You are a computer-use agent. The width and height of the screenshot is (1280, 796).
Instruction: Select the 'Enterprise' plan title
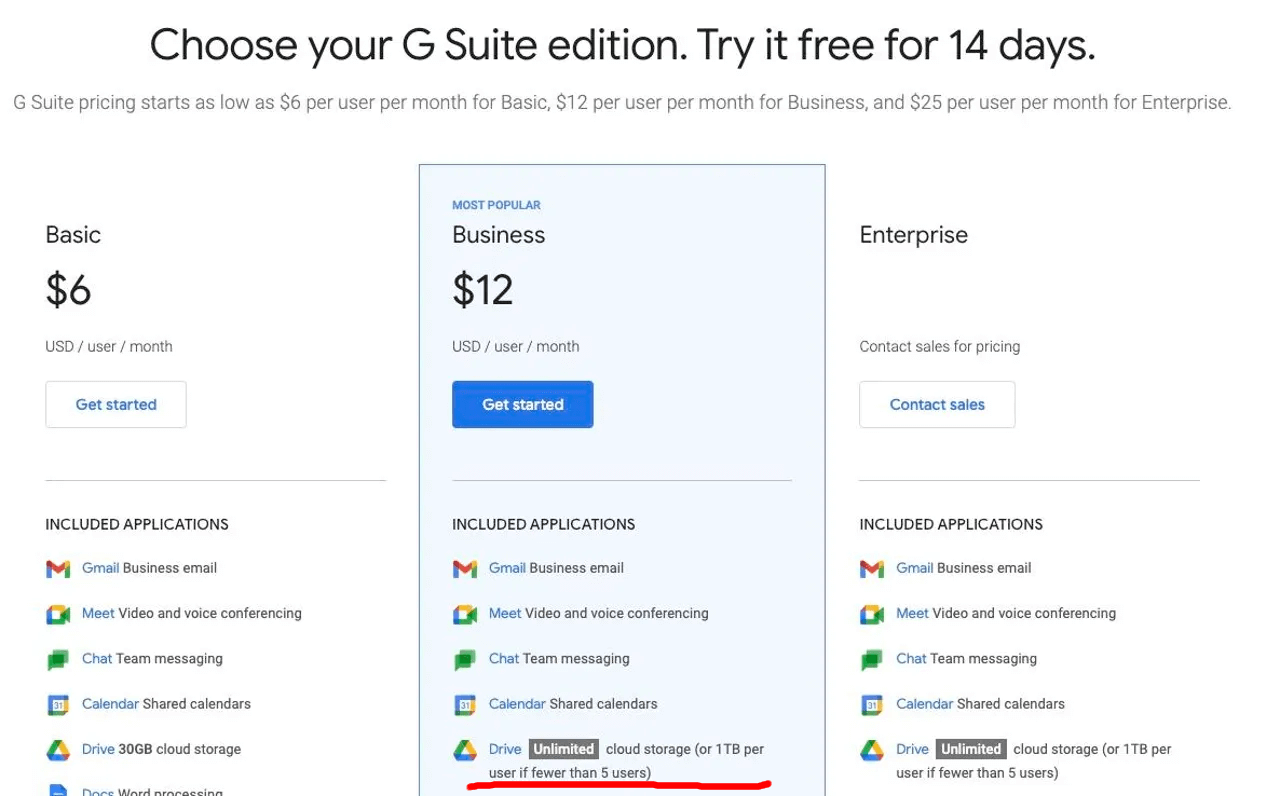913,235
